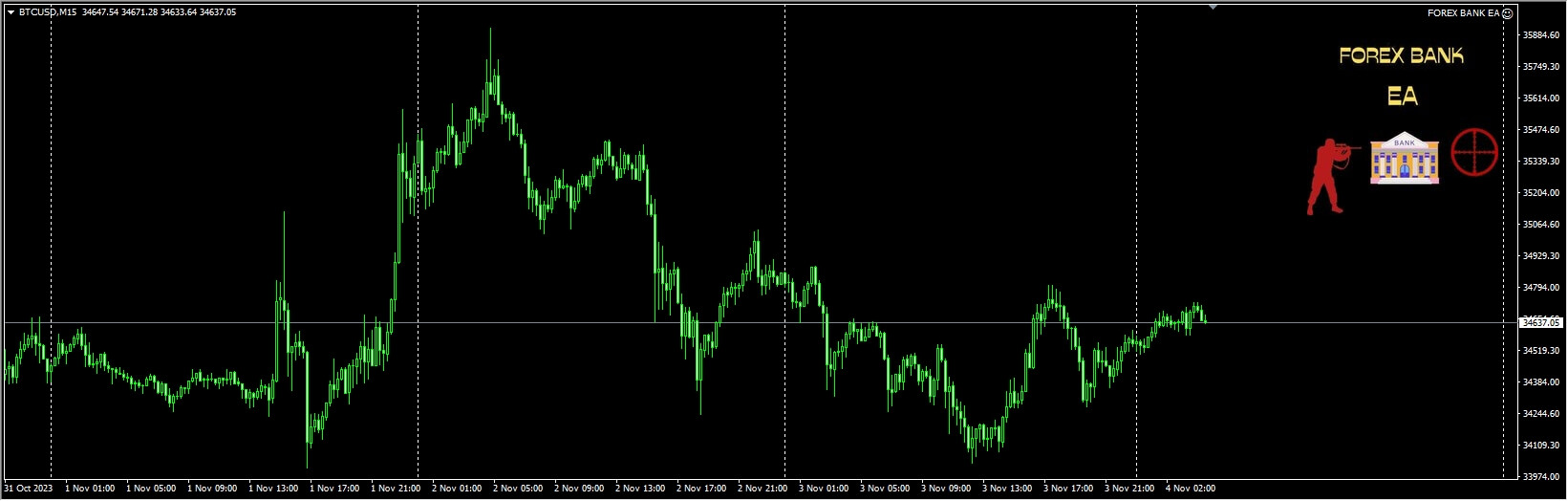Viewport: 1568px width, 501px height.
Task: Click the 3 Nov 17:00 time label
Action: pos(1068,489)
